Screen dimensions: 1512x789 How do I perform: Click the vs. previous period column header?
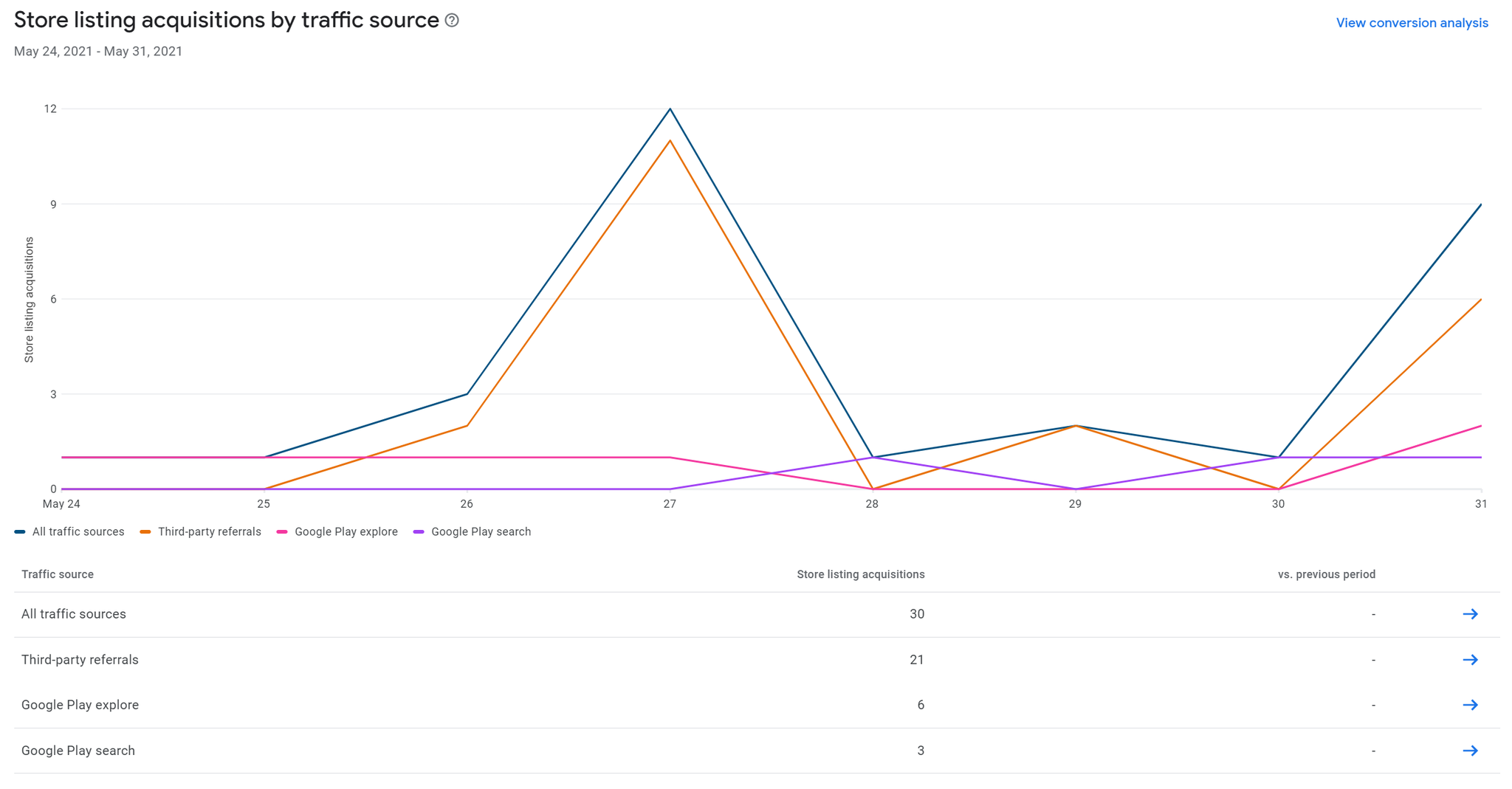[1327, 574]
